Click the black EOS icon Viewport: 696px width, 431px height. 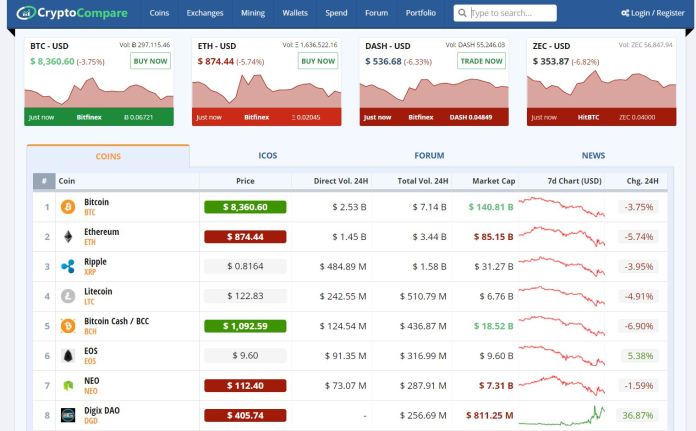(x=68, y=356)
